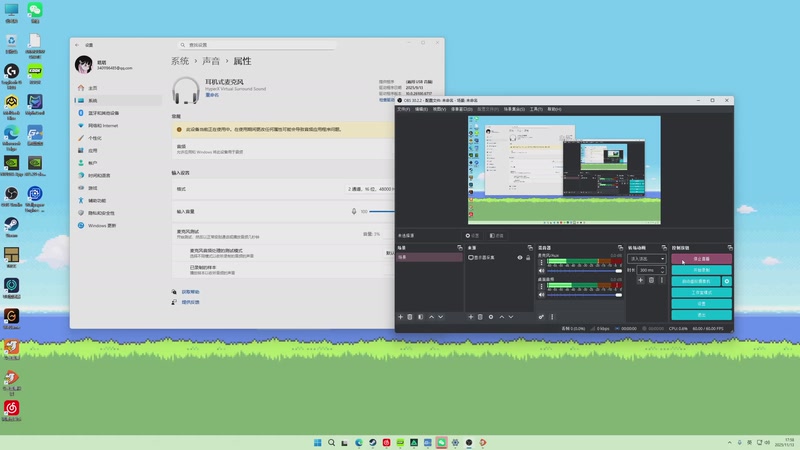Mute input via microphone icon in the Windows Settings input volume row

tap(354, 211)
